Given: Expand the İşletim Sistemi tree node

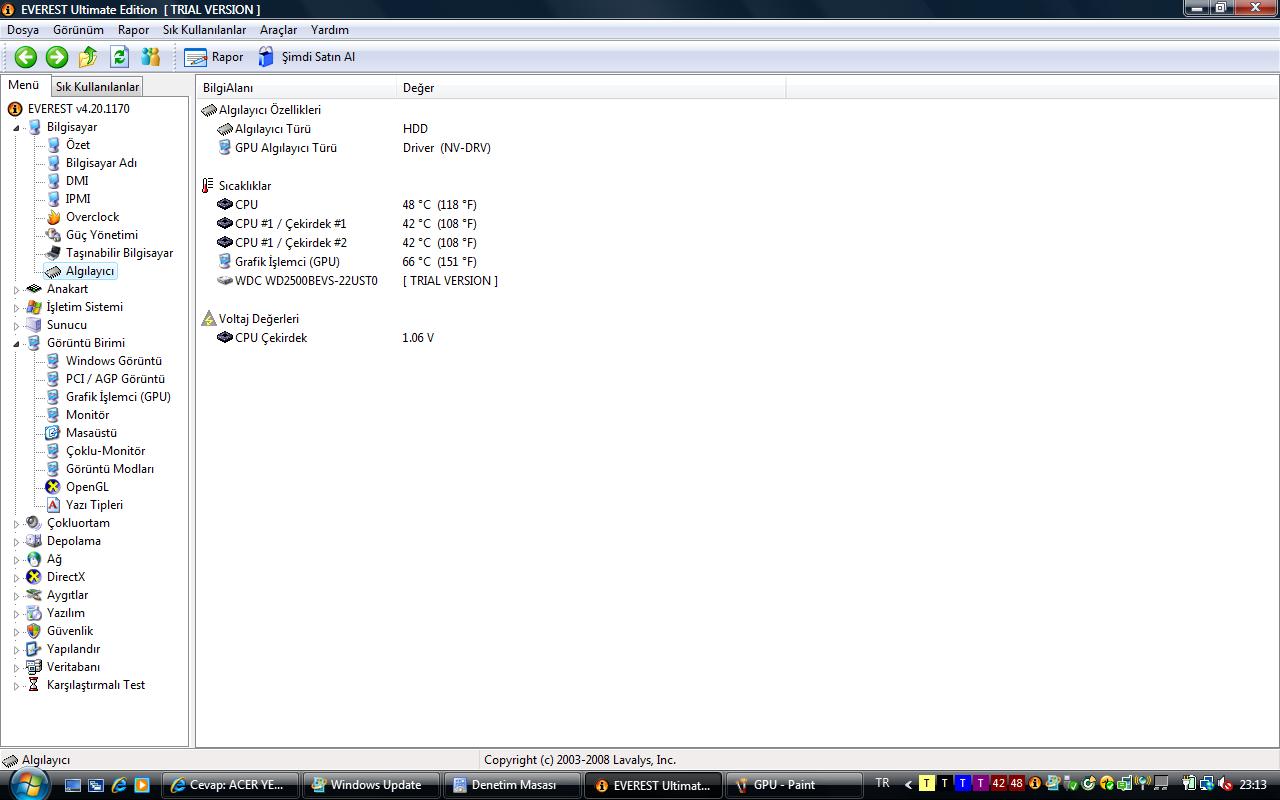Looking at the screenshot, I should click(16, 308).
